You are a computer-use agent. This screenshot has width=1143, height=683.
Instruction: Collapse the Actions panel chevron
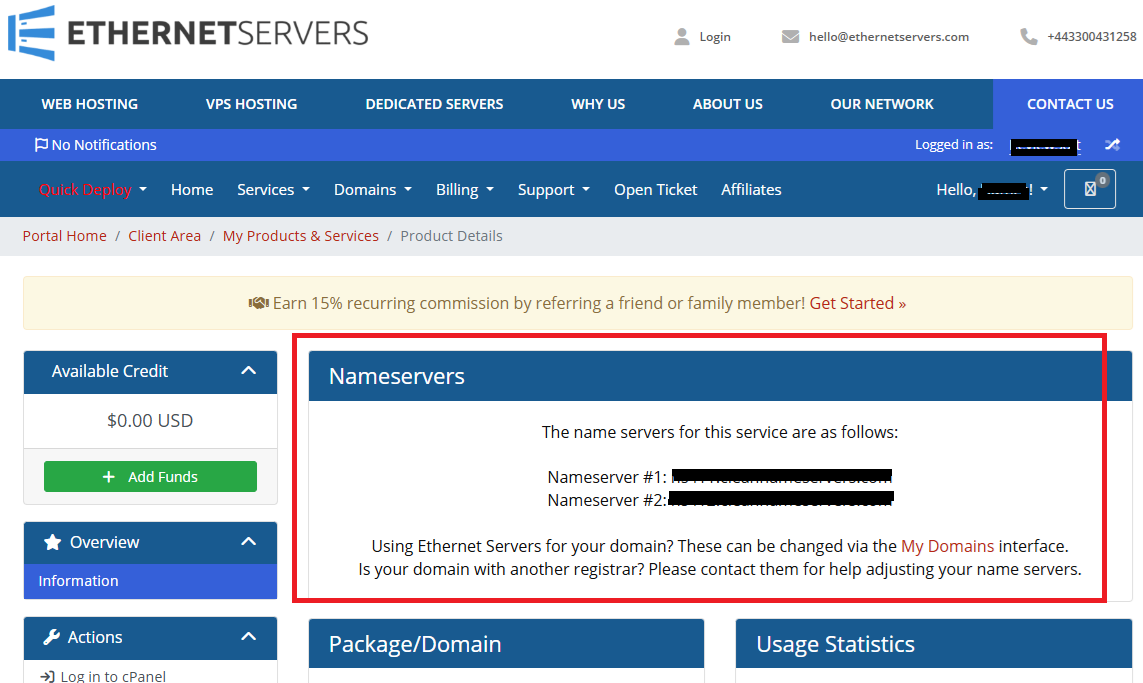pyautogui.click(x=249, y=636)
